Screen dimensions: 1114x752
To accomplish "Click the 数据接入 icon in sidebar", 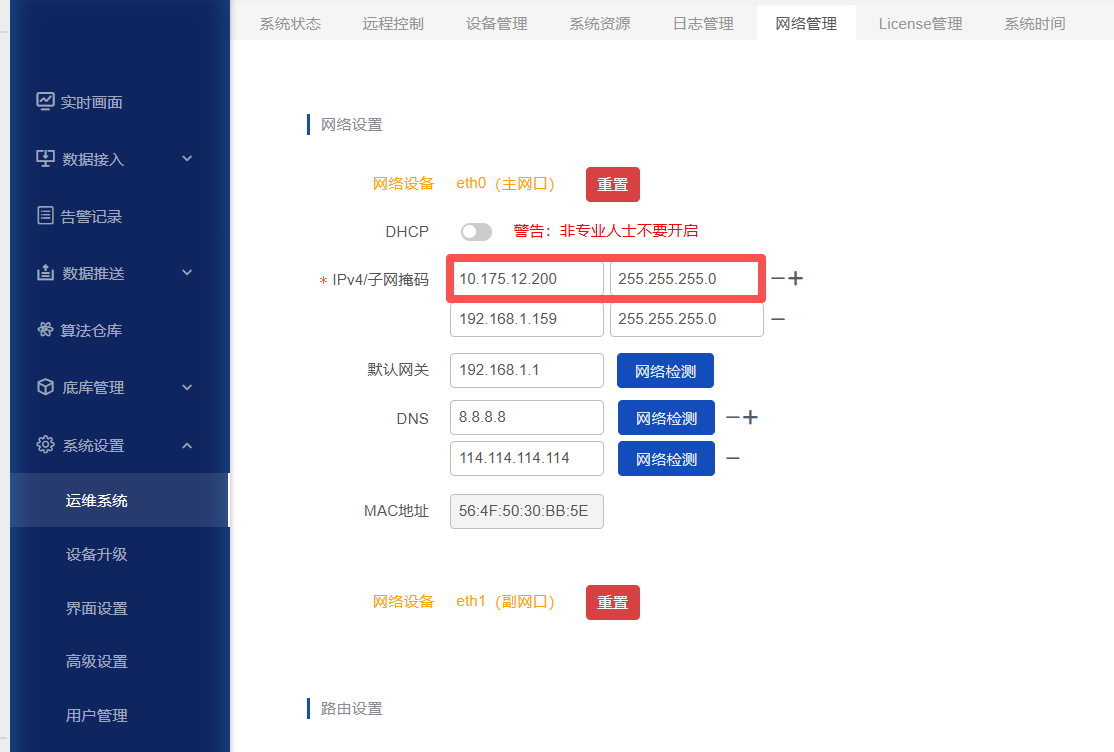I will click(x=45, y=159).
